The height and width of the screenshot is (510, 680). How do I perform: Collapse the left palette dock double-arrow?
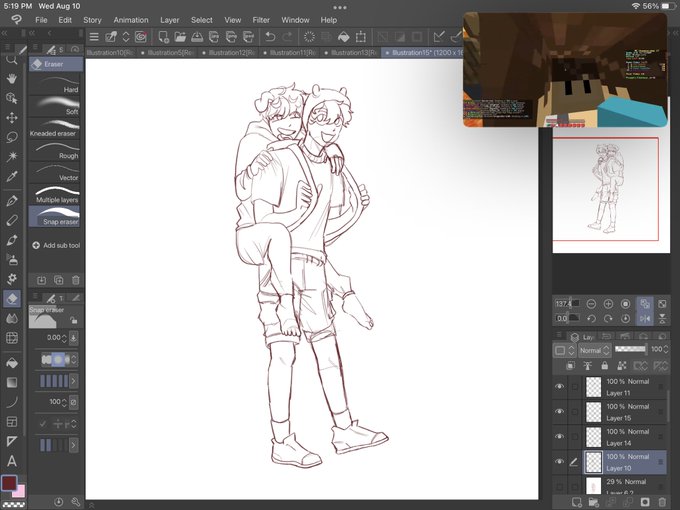(4, 33)
